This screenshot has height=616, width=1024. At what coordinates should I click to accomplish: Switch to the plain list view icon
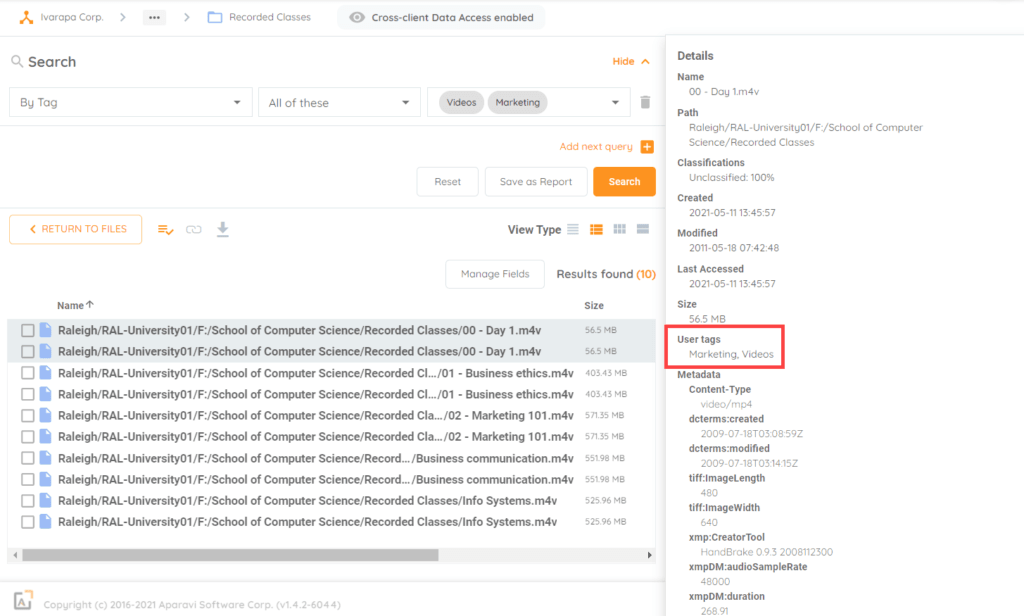click(x=573, y=229)
